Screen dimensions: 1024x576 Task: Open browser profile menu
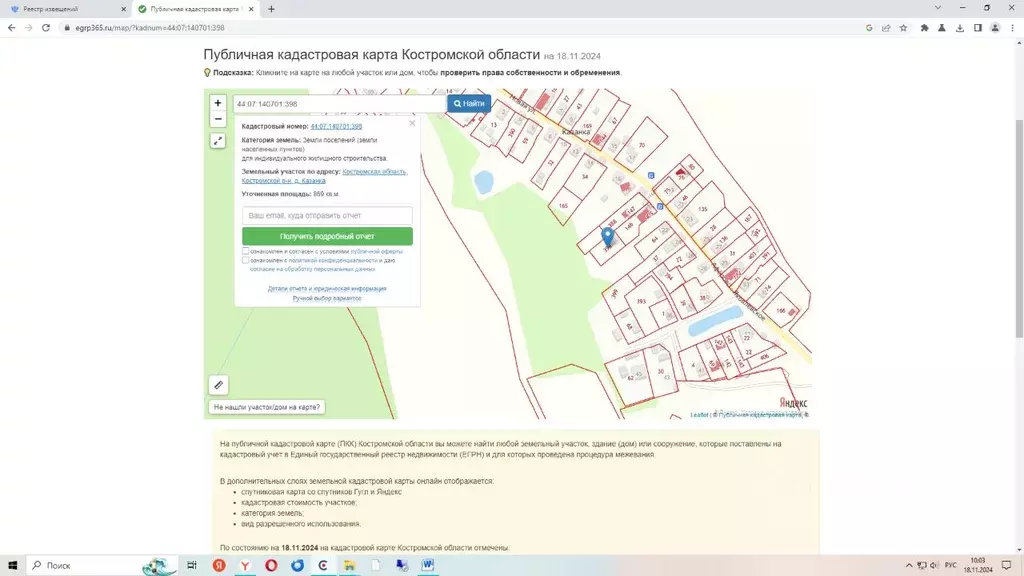(x=995, y=28)
